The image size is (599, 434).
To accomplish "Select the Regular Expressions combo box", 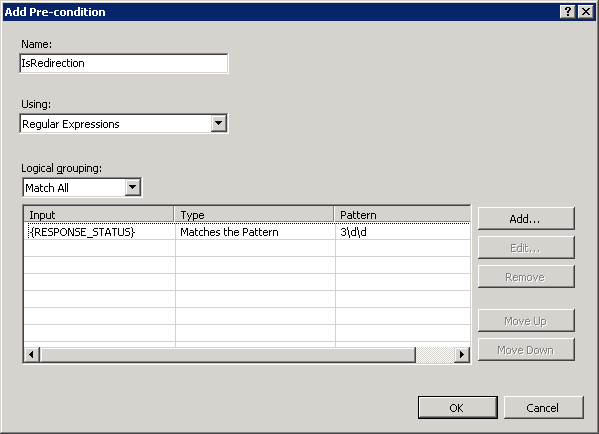I will [123, 123].
